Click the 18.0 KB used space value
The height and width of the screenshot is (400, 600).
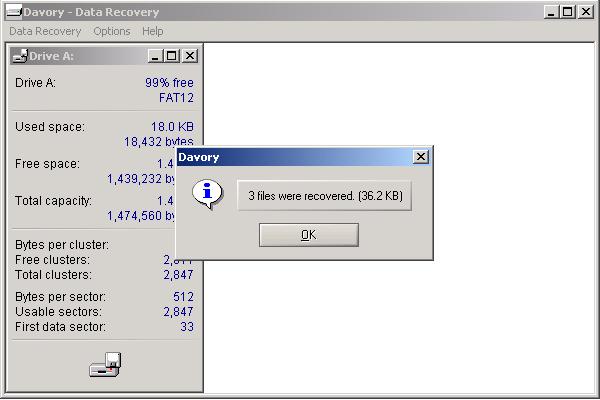pyautogui.click(x=171, y=127)
